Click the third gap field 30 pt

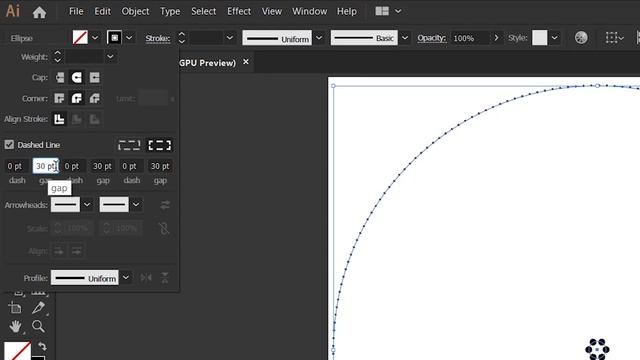(x=160, y=166)
